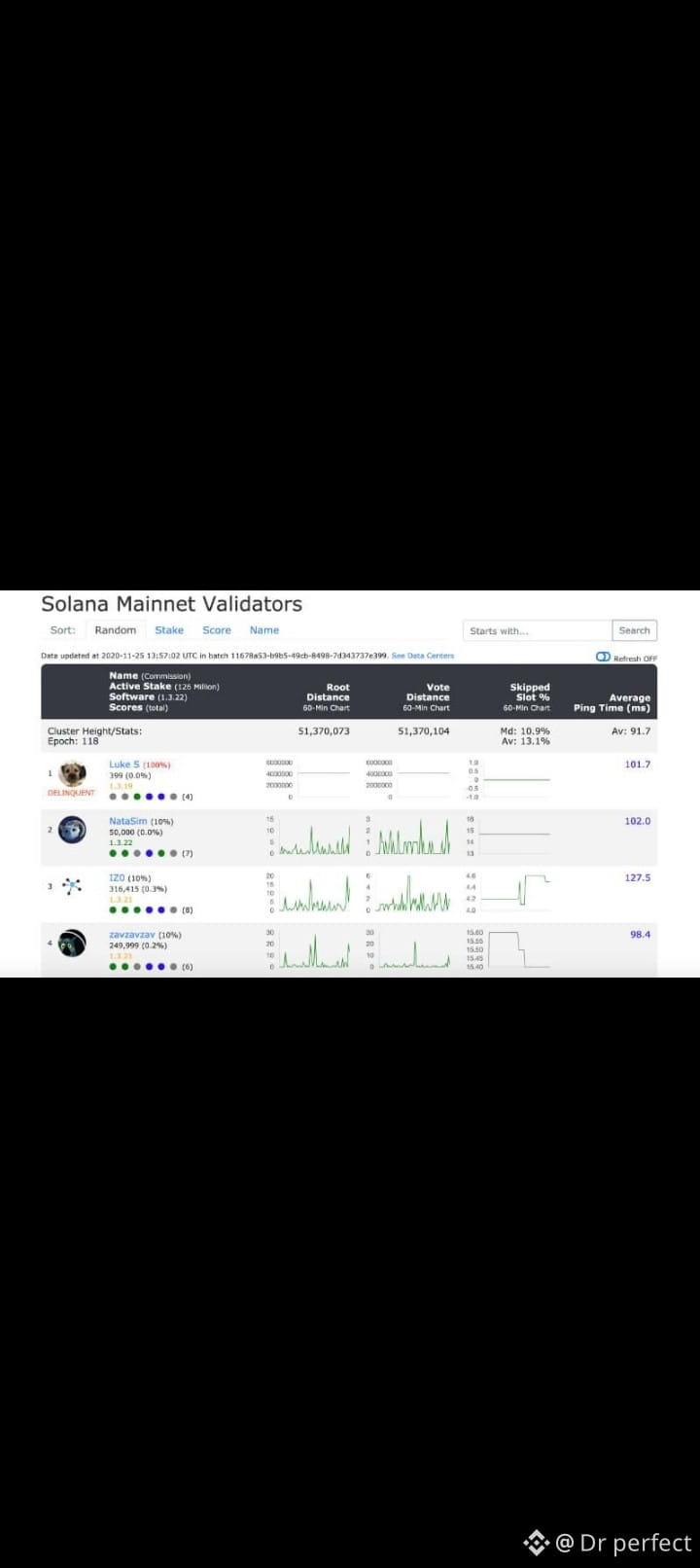Click the DELINQUENT label under Luke S
This screenshot has height=1568, width=700.
click(72, 793)
